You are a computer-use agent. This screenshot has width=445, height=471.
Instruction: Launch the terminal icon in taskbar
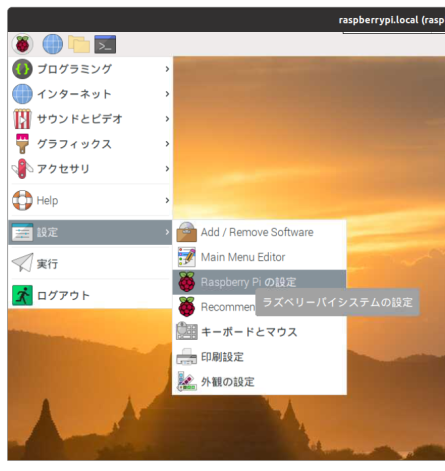point(105,44)
